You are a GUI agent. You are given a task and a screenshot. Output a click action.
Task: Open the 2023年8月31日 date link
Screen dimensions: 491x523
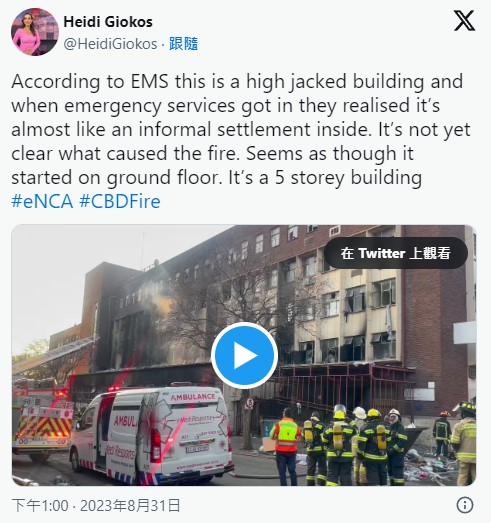point(130,506)
